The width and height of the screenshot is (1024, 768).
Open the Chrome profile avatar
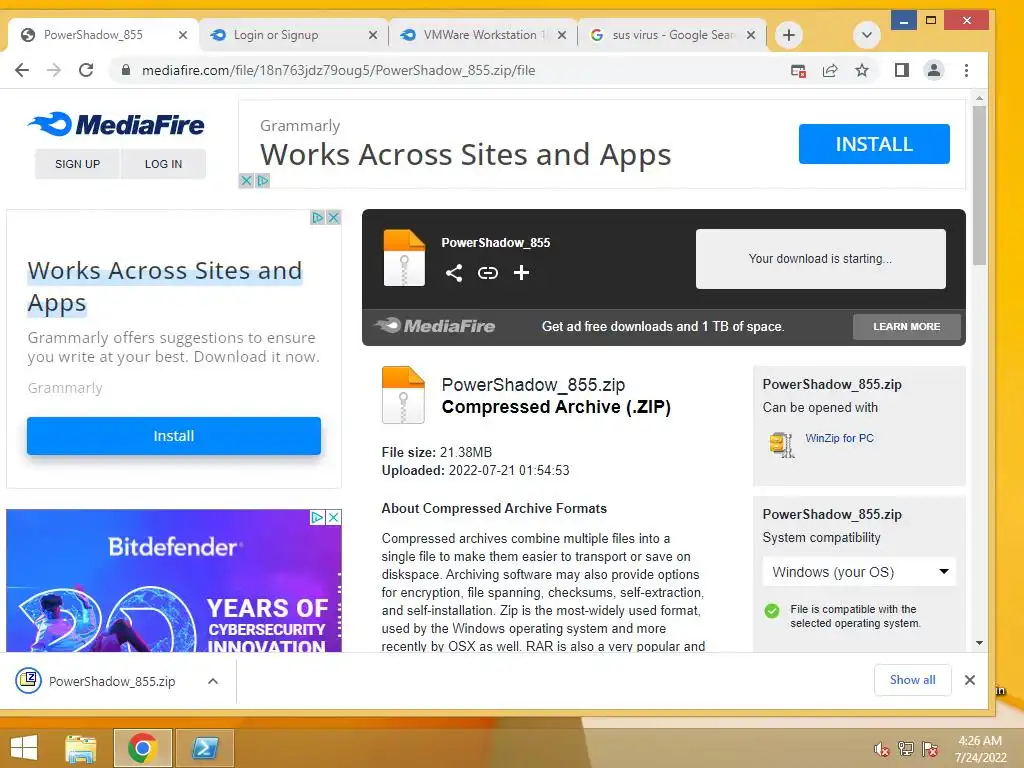[934, 71]
